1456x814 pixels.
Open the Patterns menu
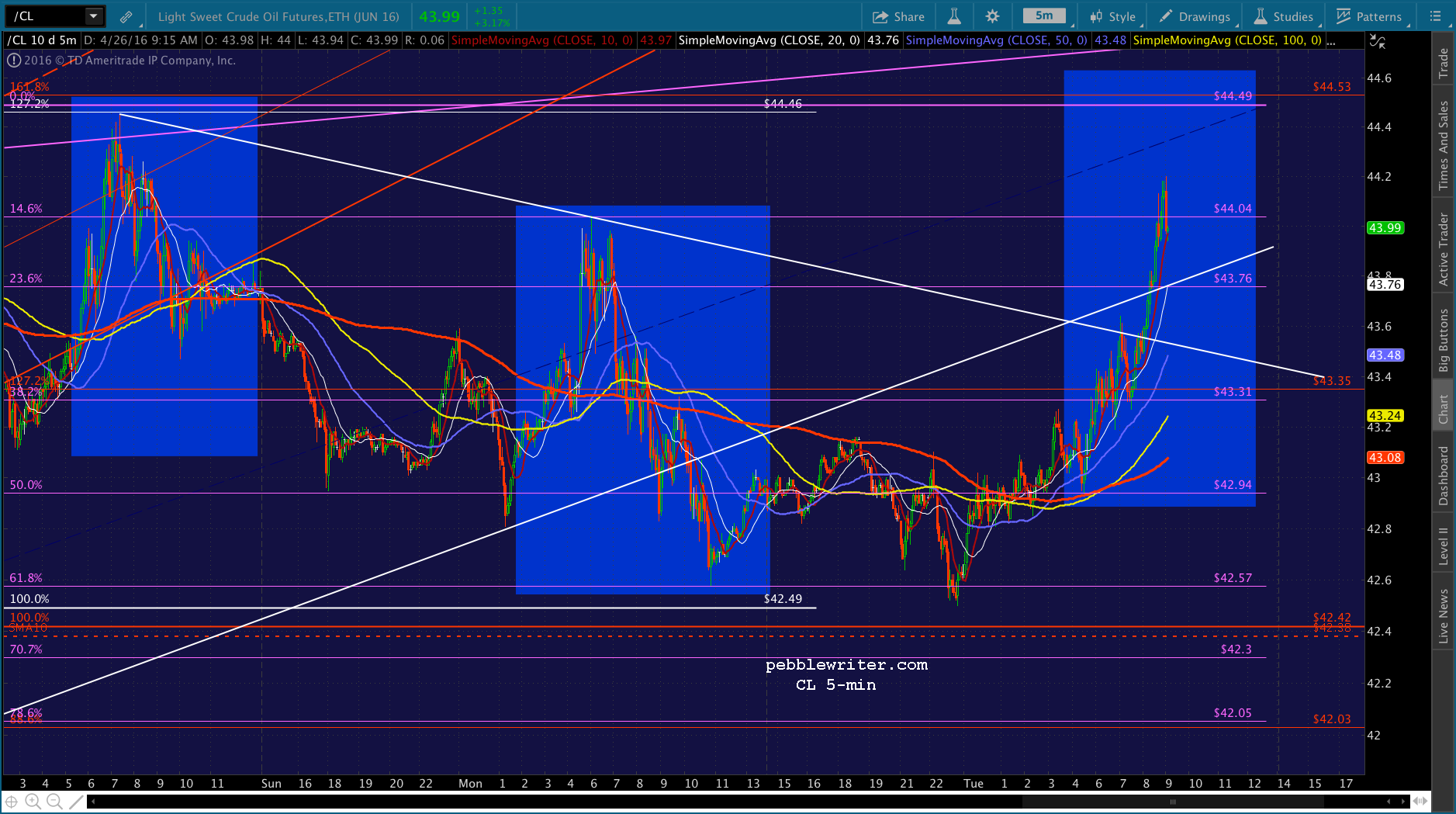(1369, 16)
